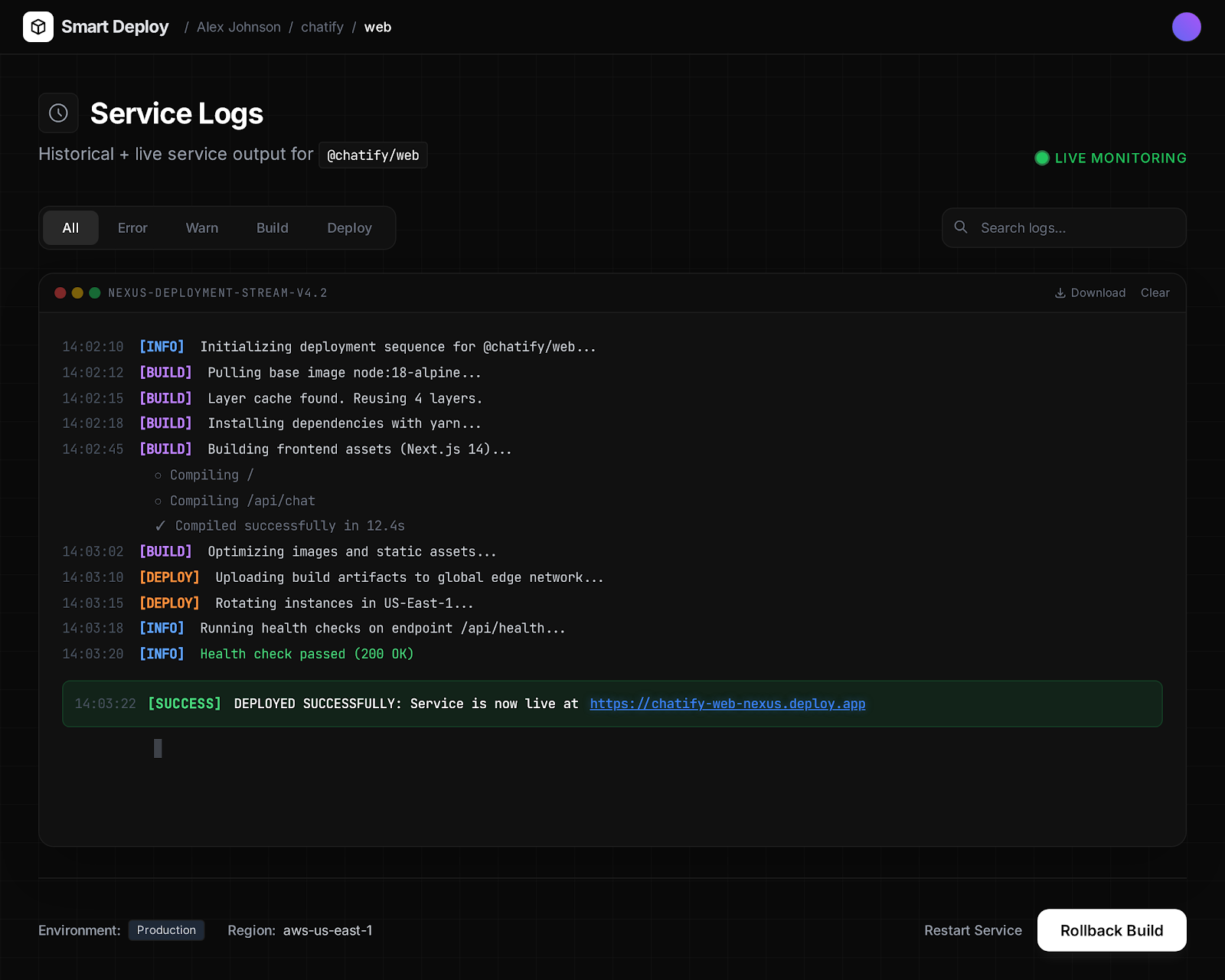Viewport: 1225px width, 980px height.
Task: Switch to the Error filter tab
Action: coord(132,227)
